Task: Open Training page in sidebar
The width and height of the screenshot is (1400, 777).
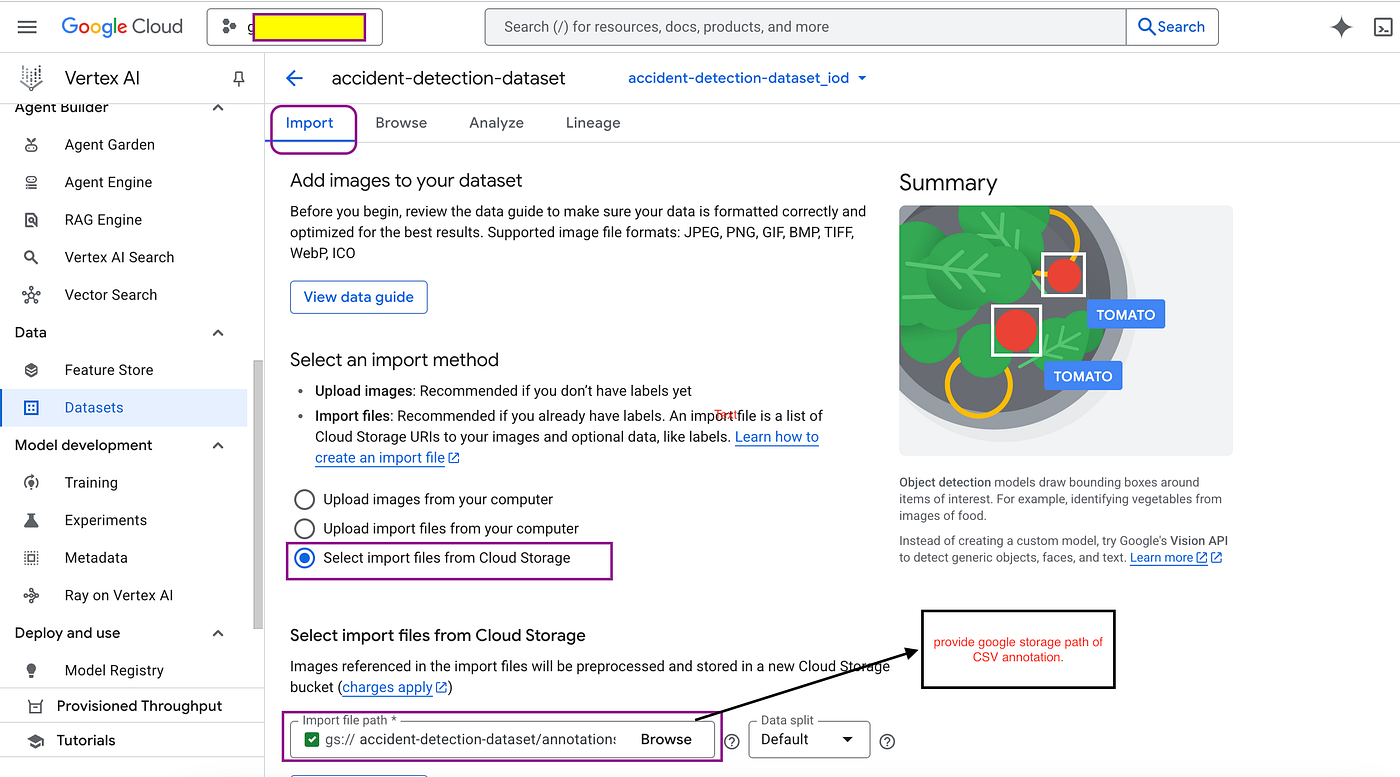Action: pos(91,483)
